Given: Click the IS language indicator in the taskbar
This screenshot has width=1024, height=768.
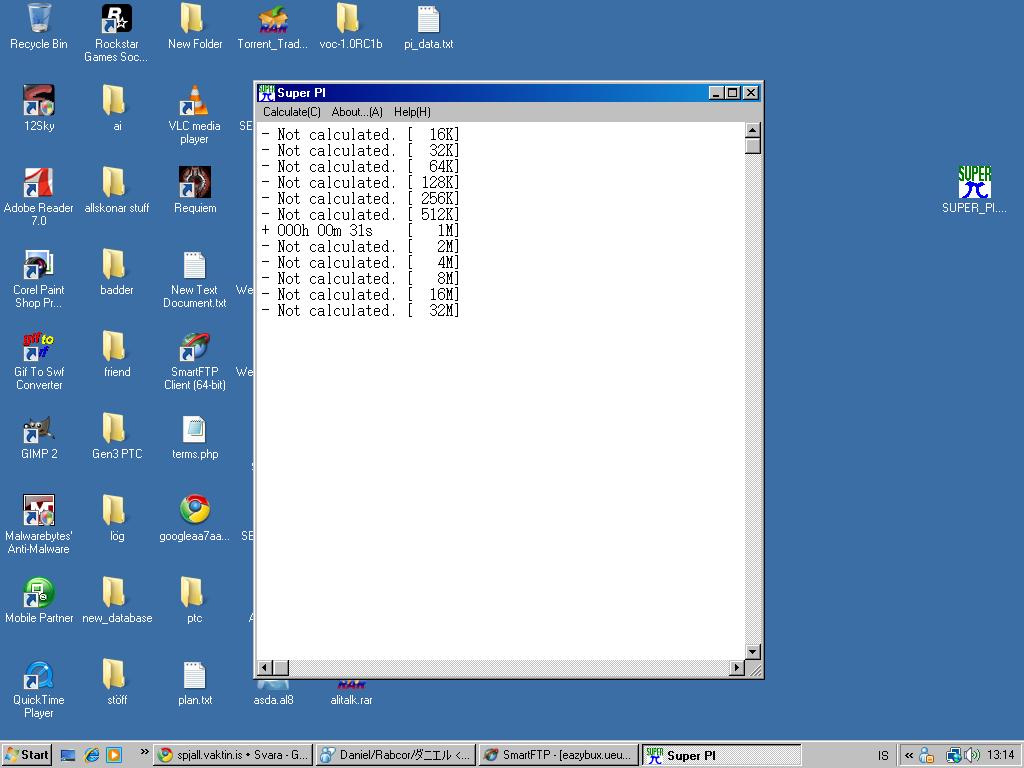Looking at the screenshot, I should click(883, 755).
